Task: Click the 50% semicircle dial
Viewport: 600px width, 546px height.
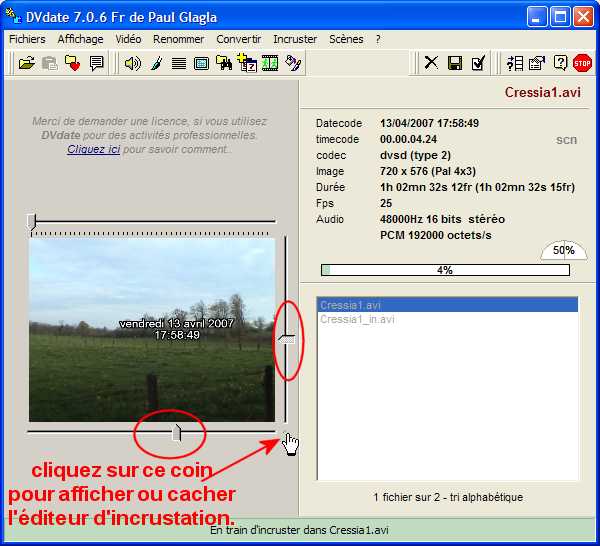Action: tap(564, 251)
